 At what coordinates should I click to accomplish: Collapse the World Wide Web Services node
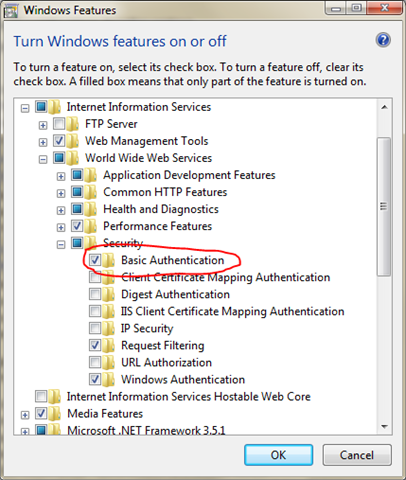[43, 159]
